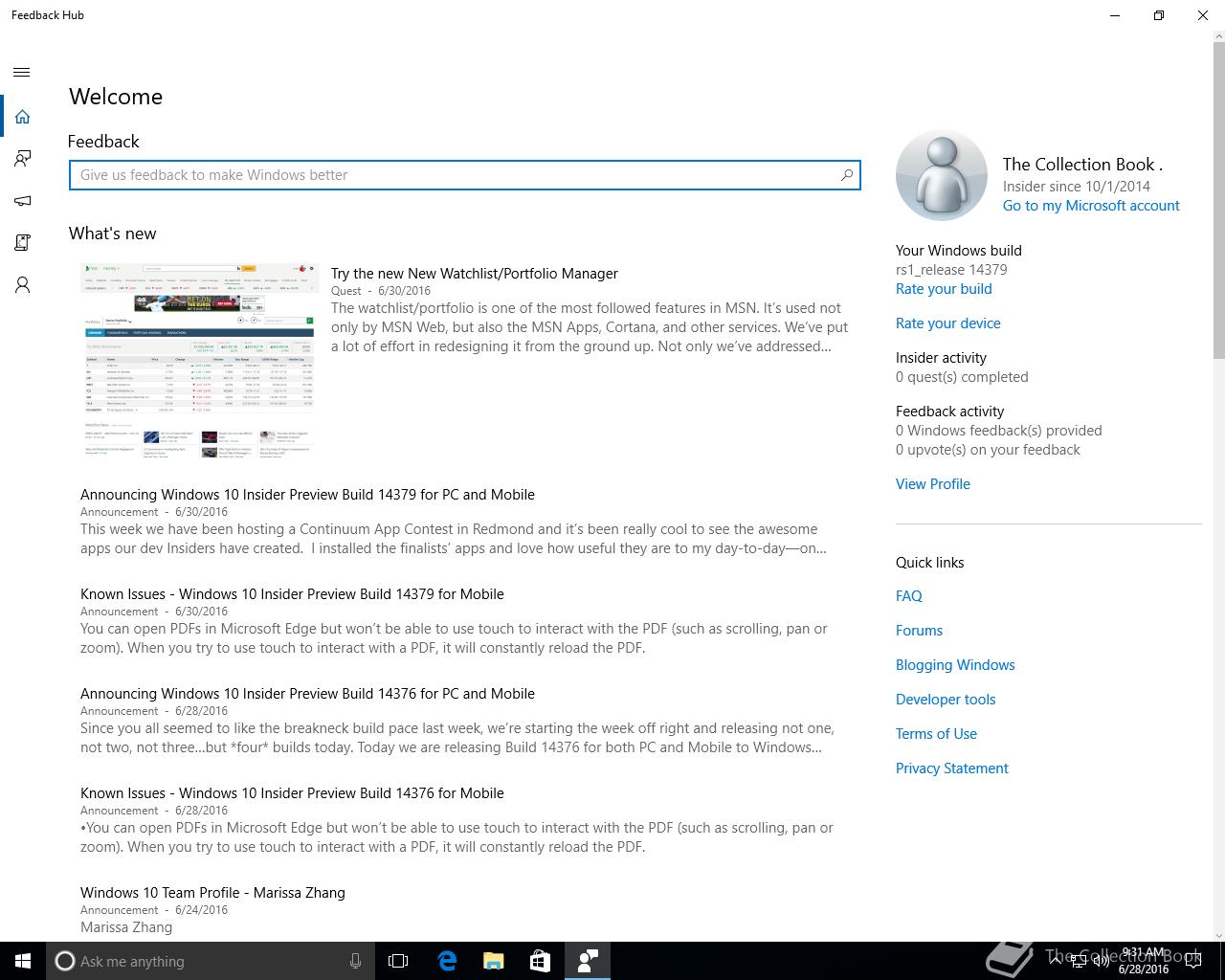1225x980 pixels.
Task: Open Windows 10 Team Profile Marissa Zhang
Action: 212,893
